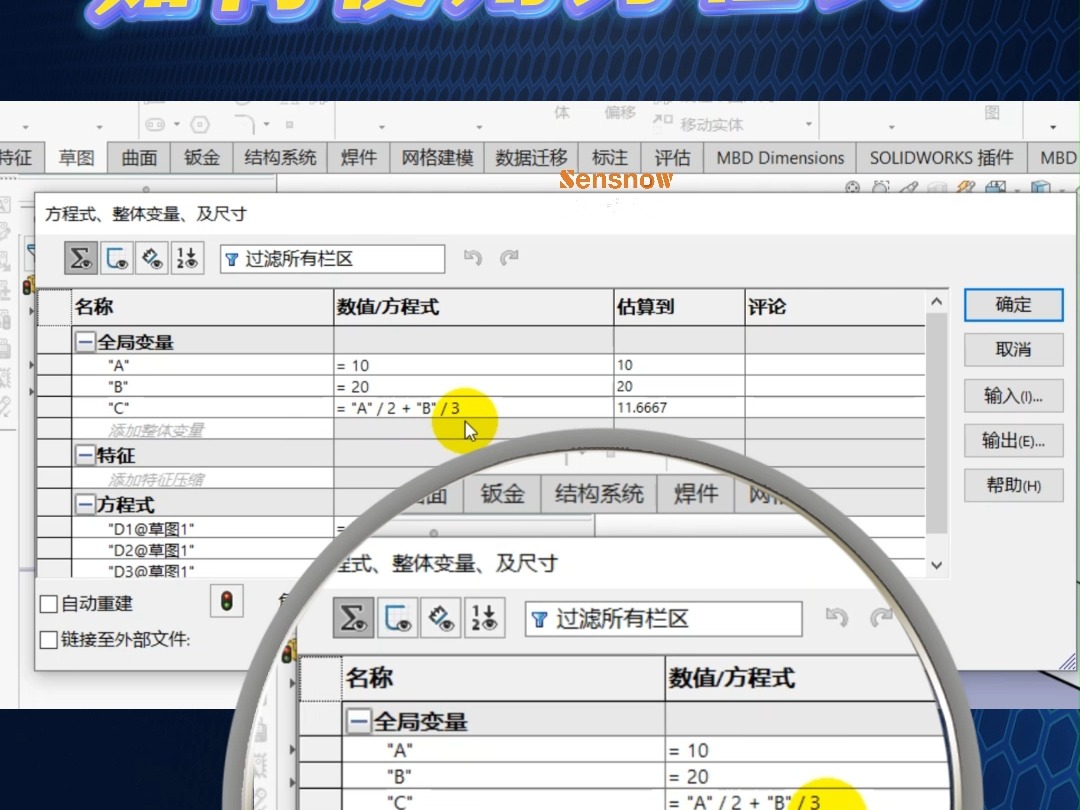Switch to Sketch Equation View icon
Viewport: 1080px width, 810px height.
[117, 257]
